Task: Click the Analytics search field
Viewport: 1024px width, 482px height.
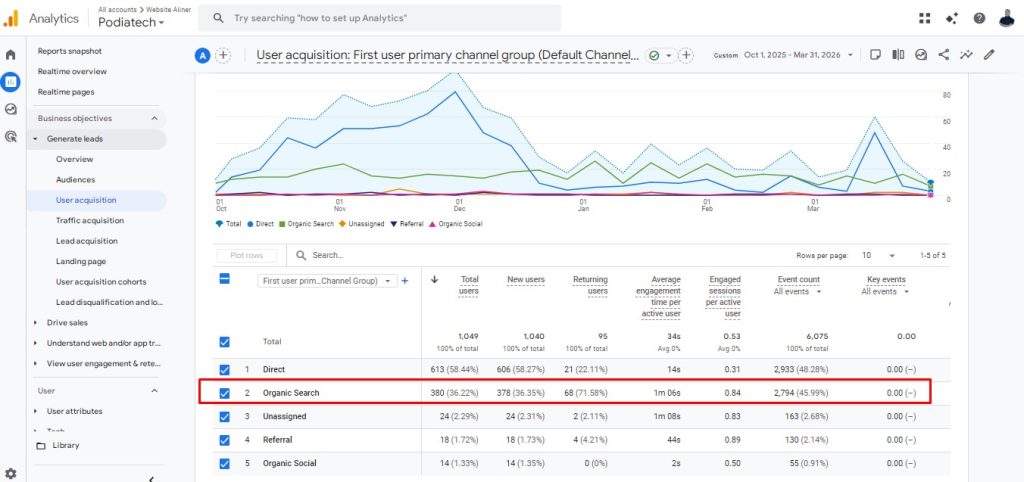Action: [x=380, y=18]
